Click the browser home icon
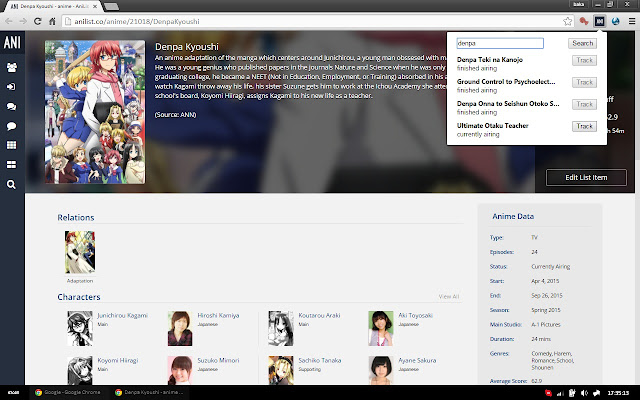640x400 pixels. point(52,21)
